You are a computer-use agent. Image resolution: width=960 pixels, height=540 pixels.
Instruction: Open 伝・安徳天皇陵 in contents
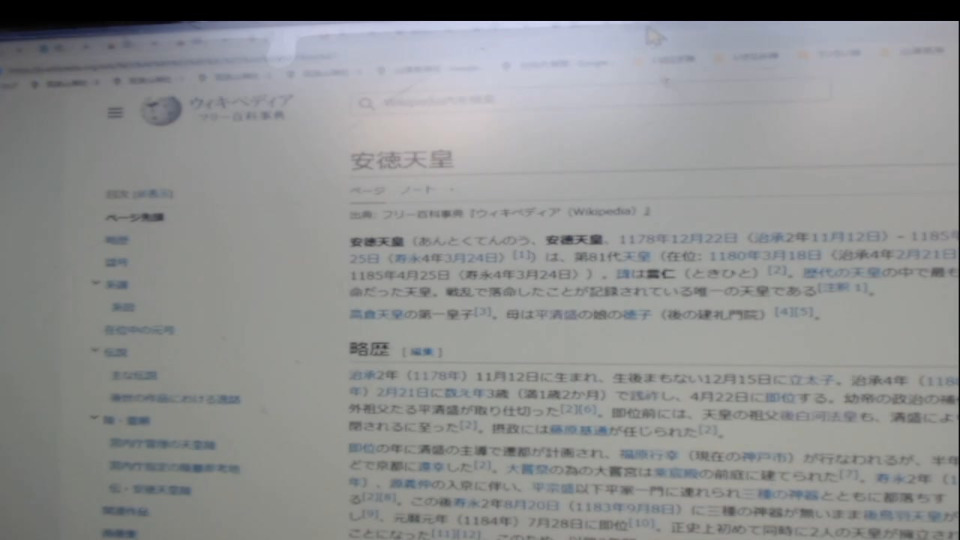pos(150,490)
